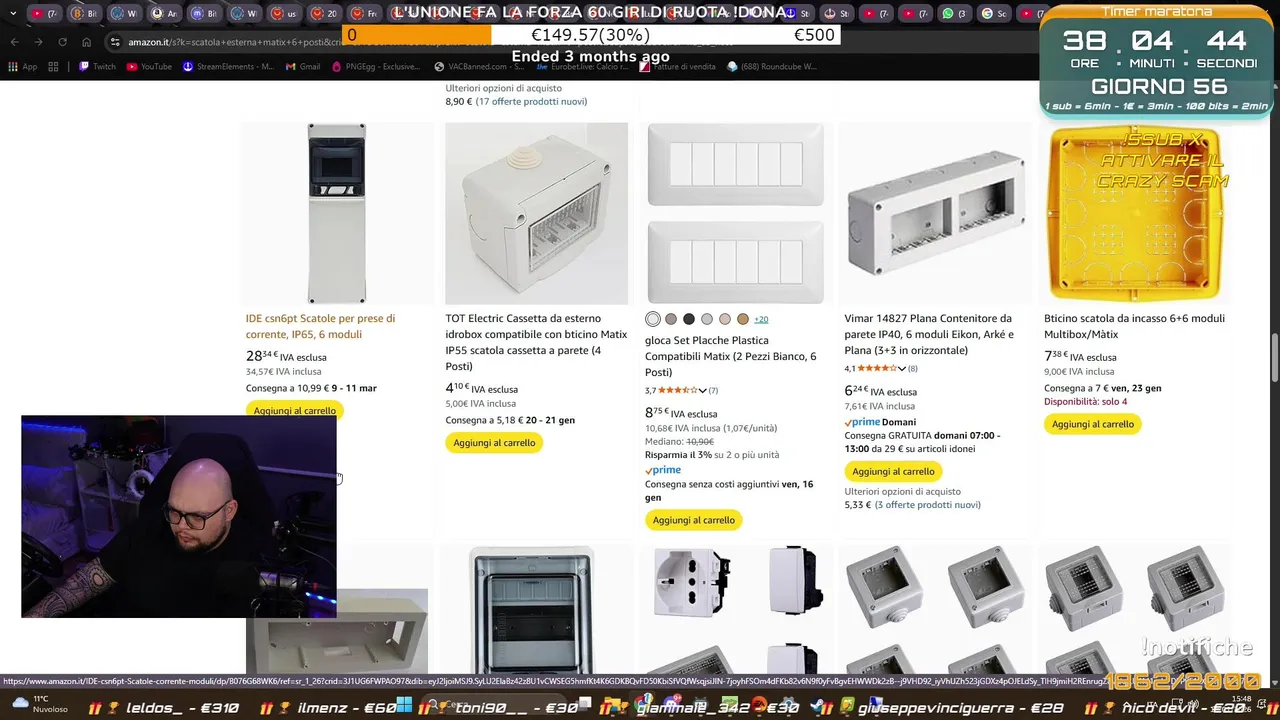This screenshot has height=720, width=1280.
Task: Click the prime Domani delivery label
Action: tap(880, 422)
